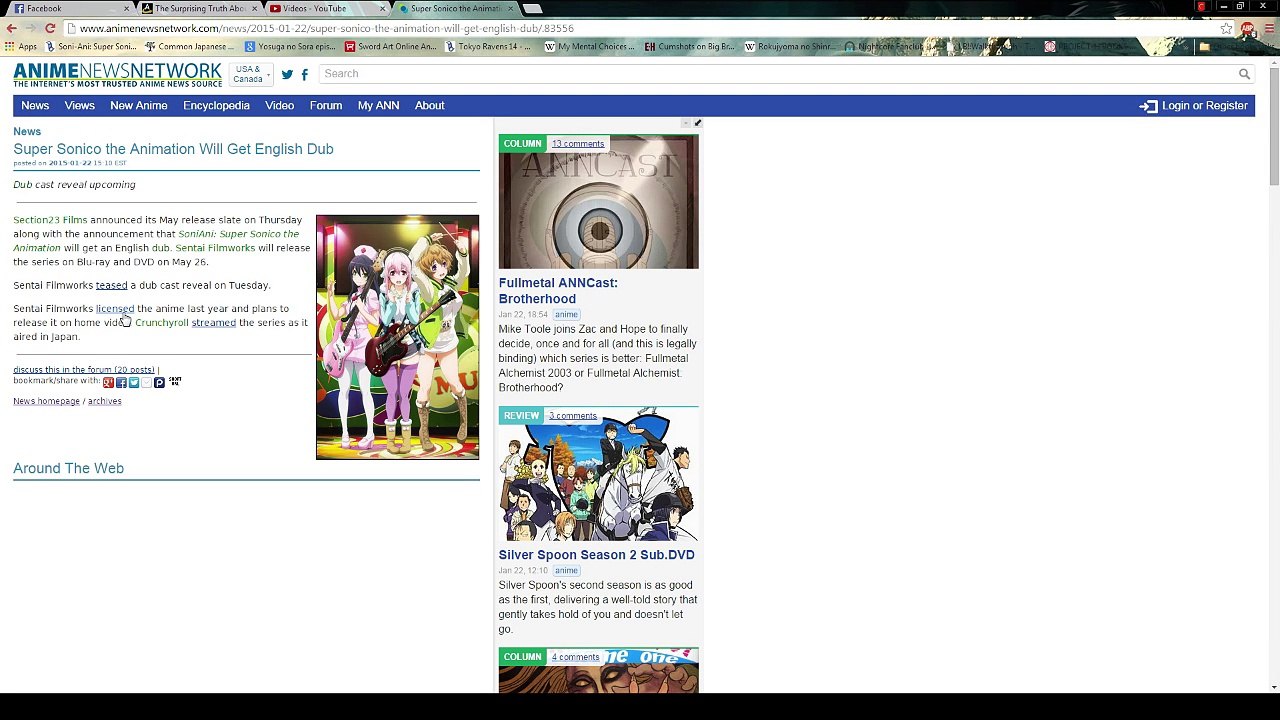Click the anime tag under Fullmetal ANNCast
1280x720 pixels.
tap(566, 315)
